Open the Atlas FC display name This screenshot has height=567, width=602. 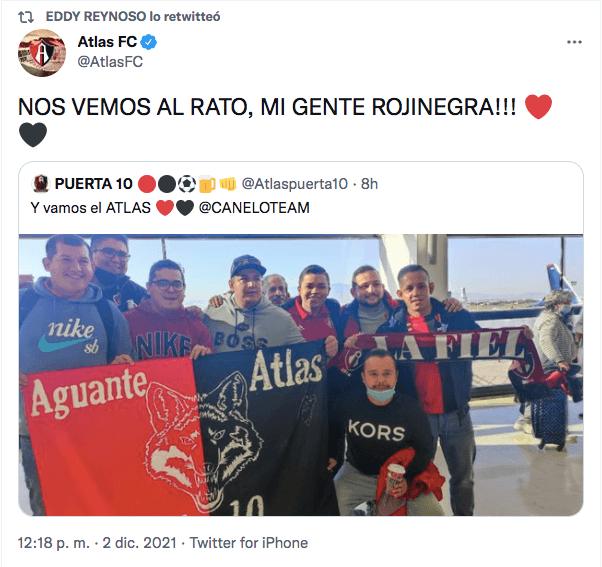pyautogui.click(x=107, y=42)
